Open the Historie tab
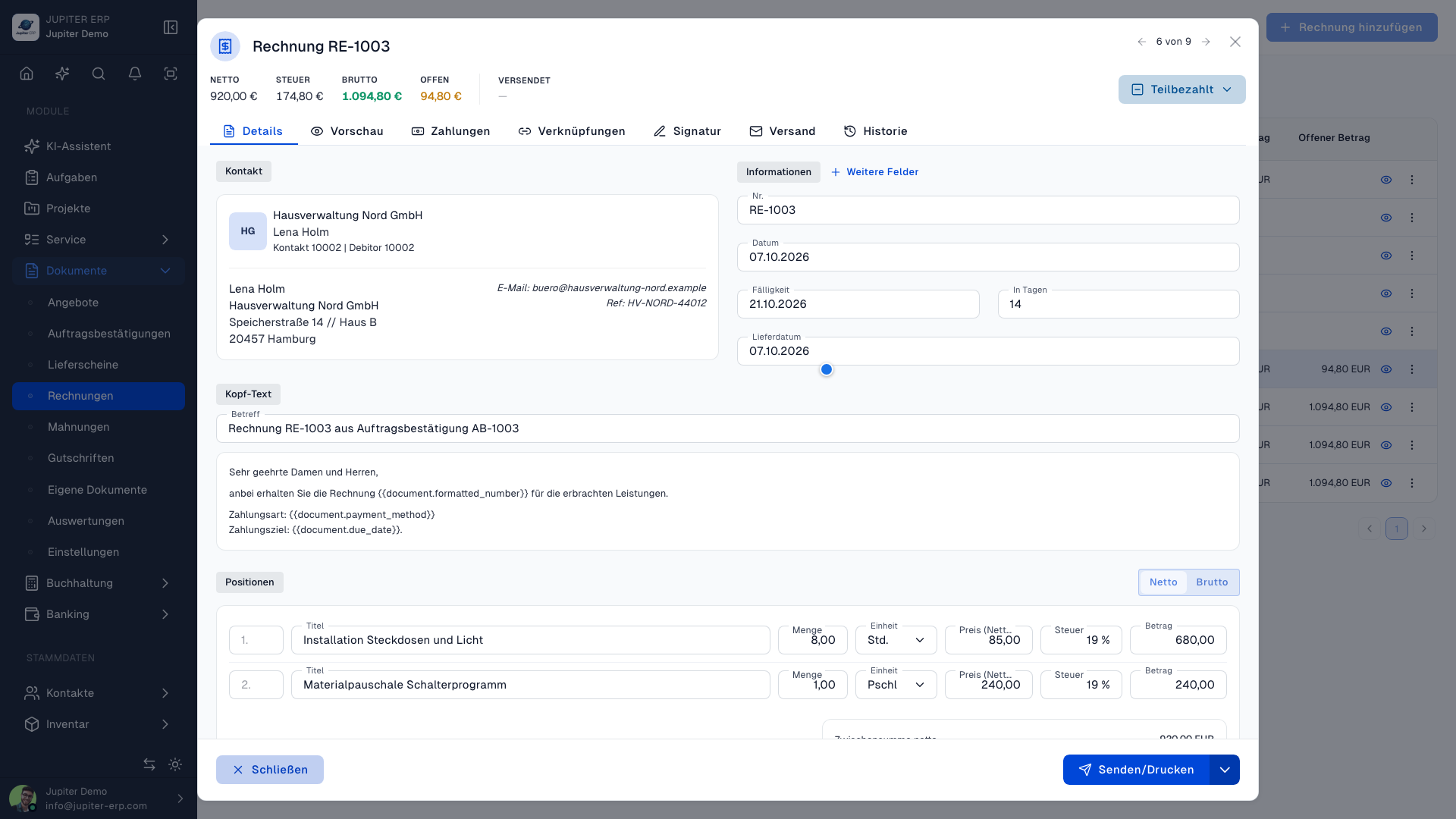 (x=875, y=131)
